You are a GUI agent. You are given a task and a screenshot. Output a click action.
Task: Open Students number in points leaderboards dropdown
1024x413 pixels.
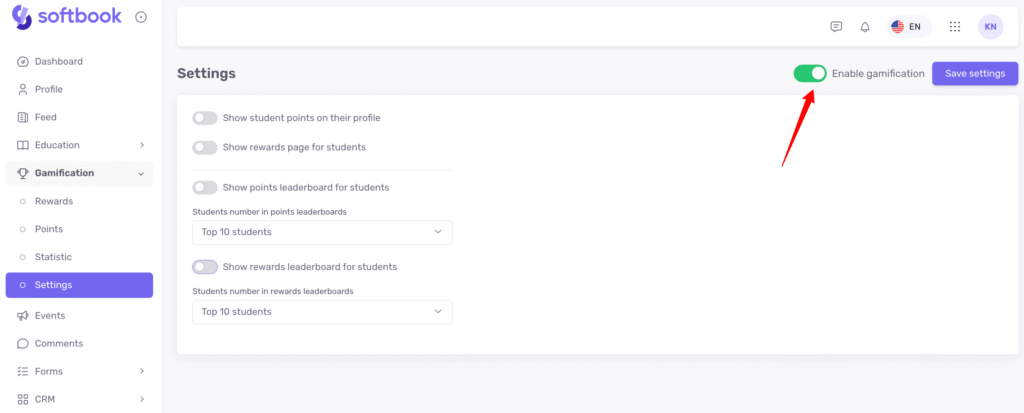pyautogui.click(x=322, y=232)
